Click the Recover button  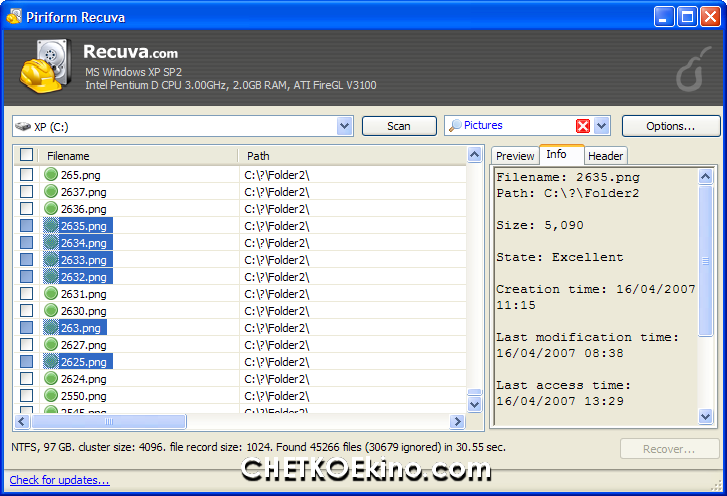pos(669,449)
